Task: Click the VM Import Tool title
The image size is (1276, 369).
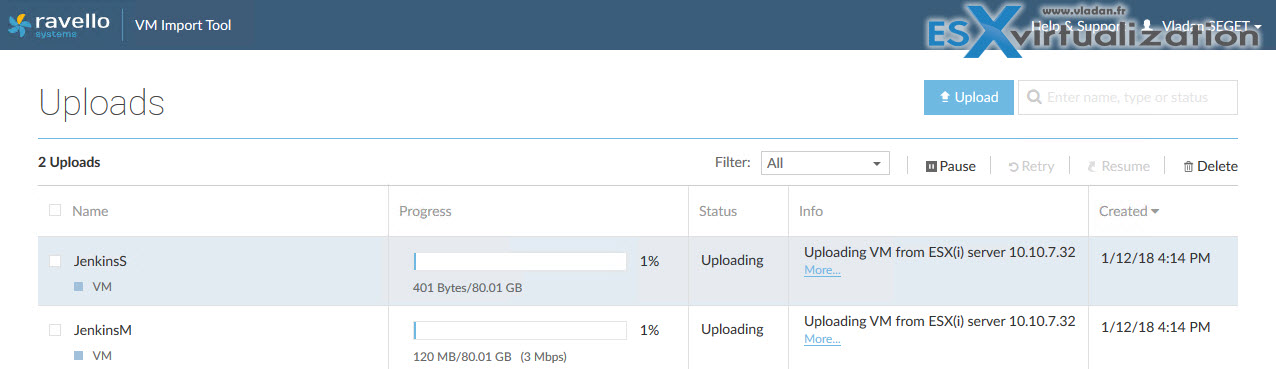Action: 184,25
